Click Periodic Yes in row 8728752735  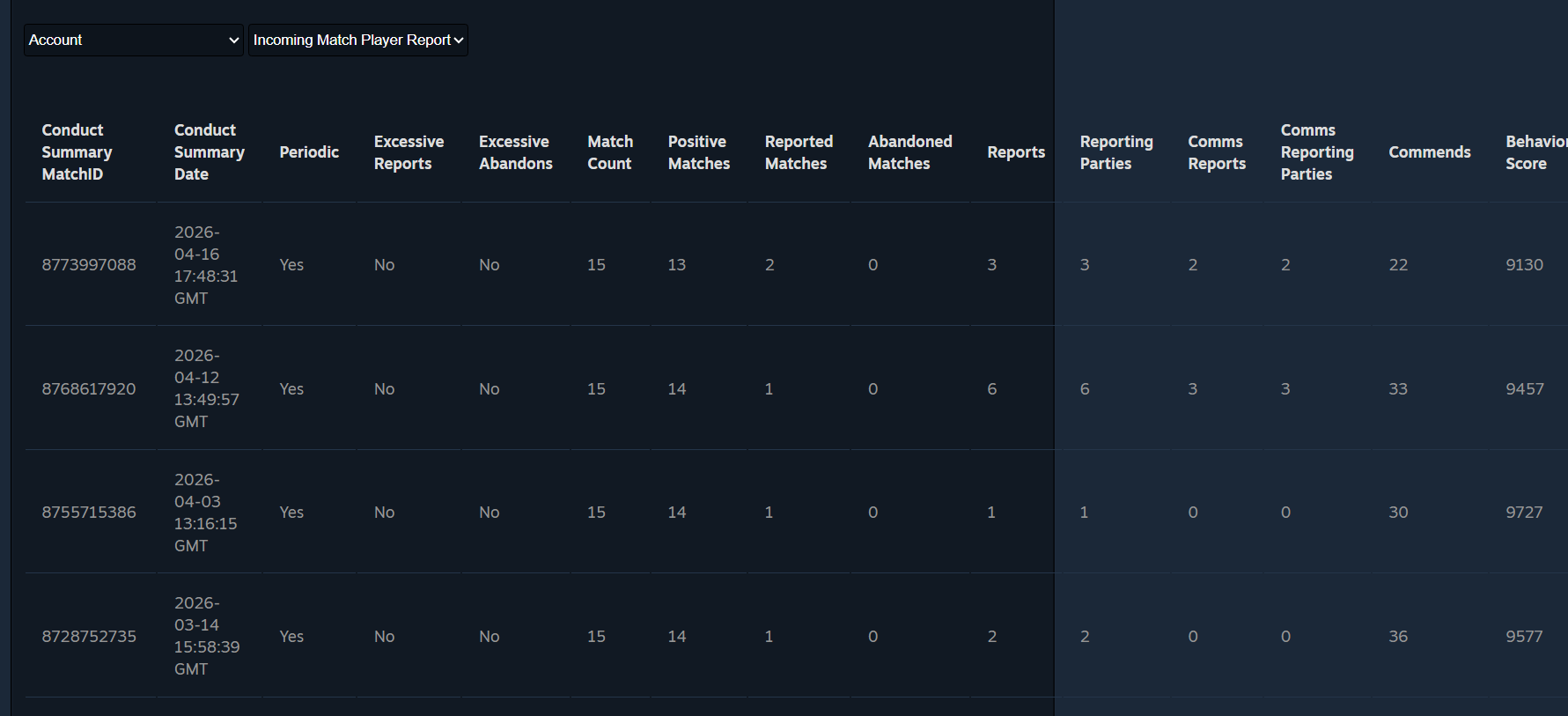click(291, 637)
